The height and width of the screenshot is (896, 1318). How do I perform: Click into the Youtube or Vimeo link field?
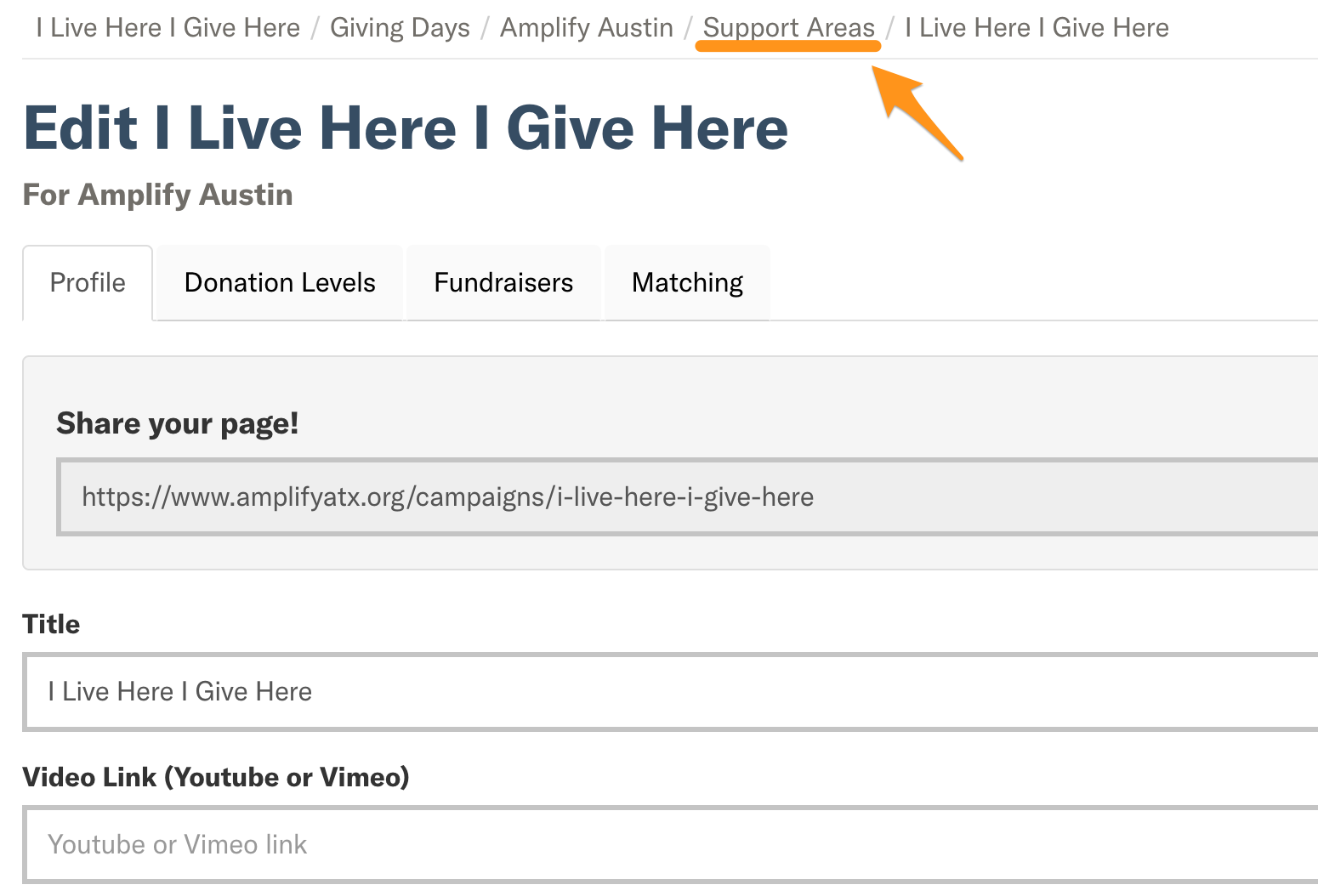tap(670, 845)
